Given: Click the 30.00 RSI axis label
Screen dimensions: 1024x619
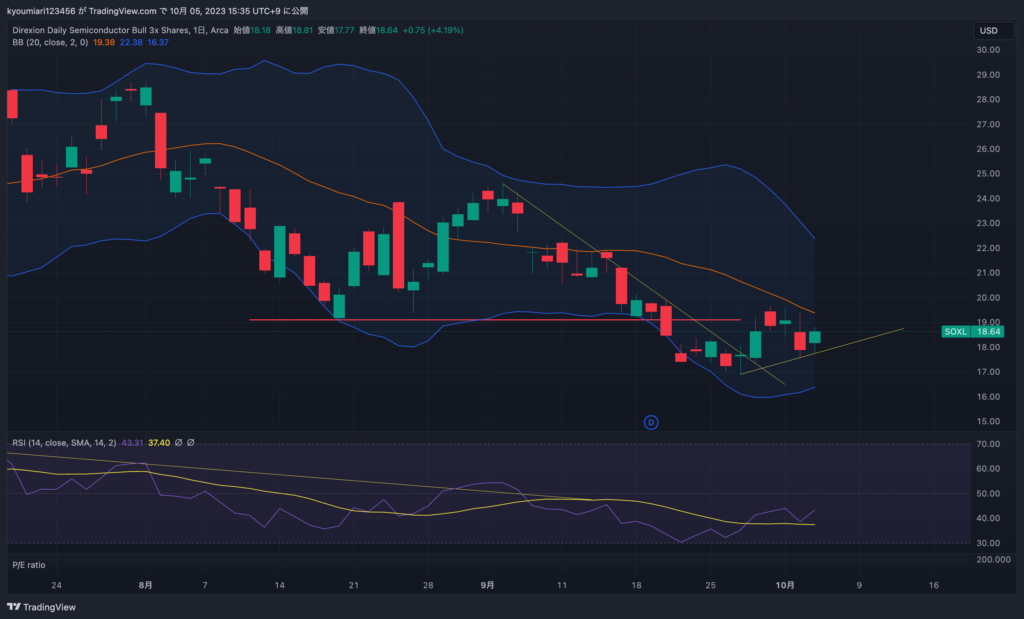Looking at the screenshot, I should click(x=988, y=543).
